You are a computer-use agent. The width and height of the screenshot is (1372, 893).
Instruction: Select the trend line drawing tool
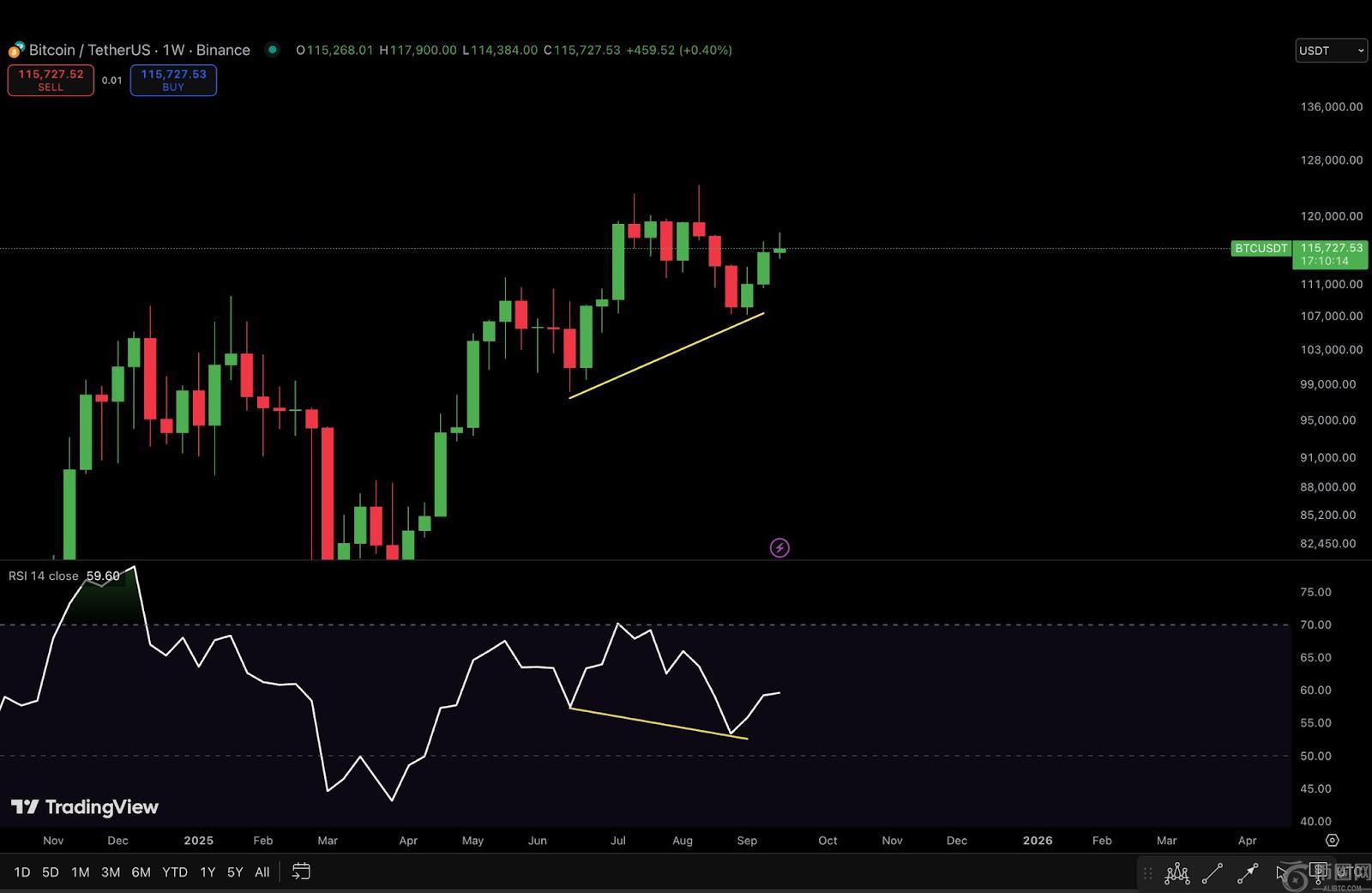click(x=1212, y=873)
